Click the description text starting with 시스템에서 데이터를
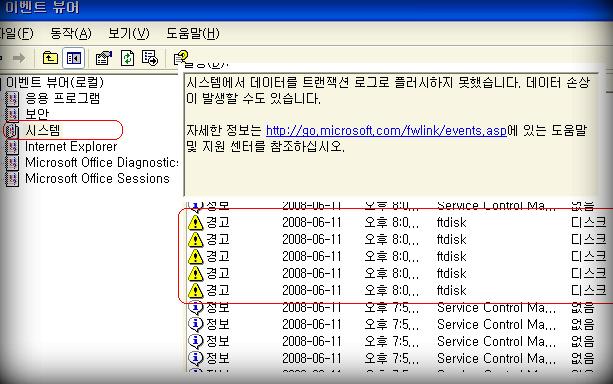The width and height of the screenshot is (613, 384). coord(388,90)
